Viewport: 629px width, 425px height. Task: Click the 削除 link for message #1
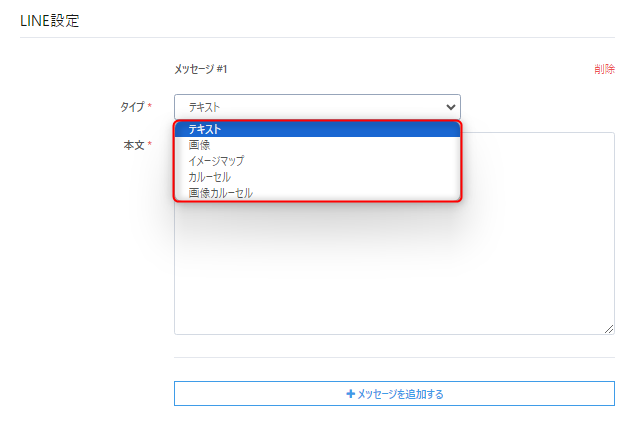[x=604, y=69]
